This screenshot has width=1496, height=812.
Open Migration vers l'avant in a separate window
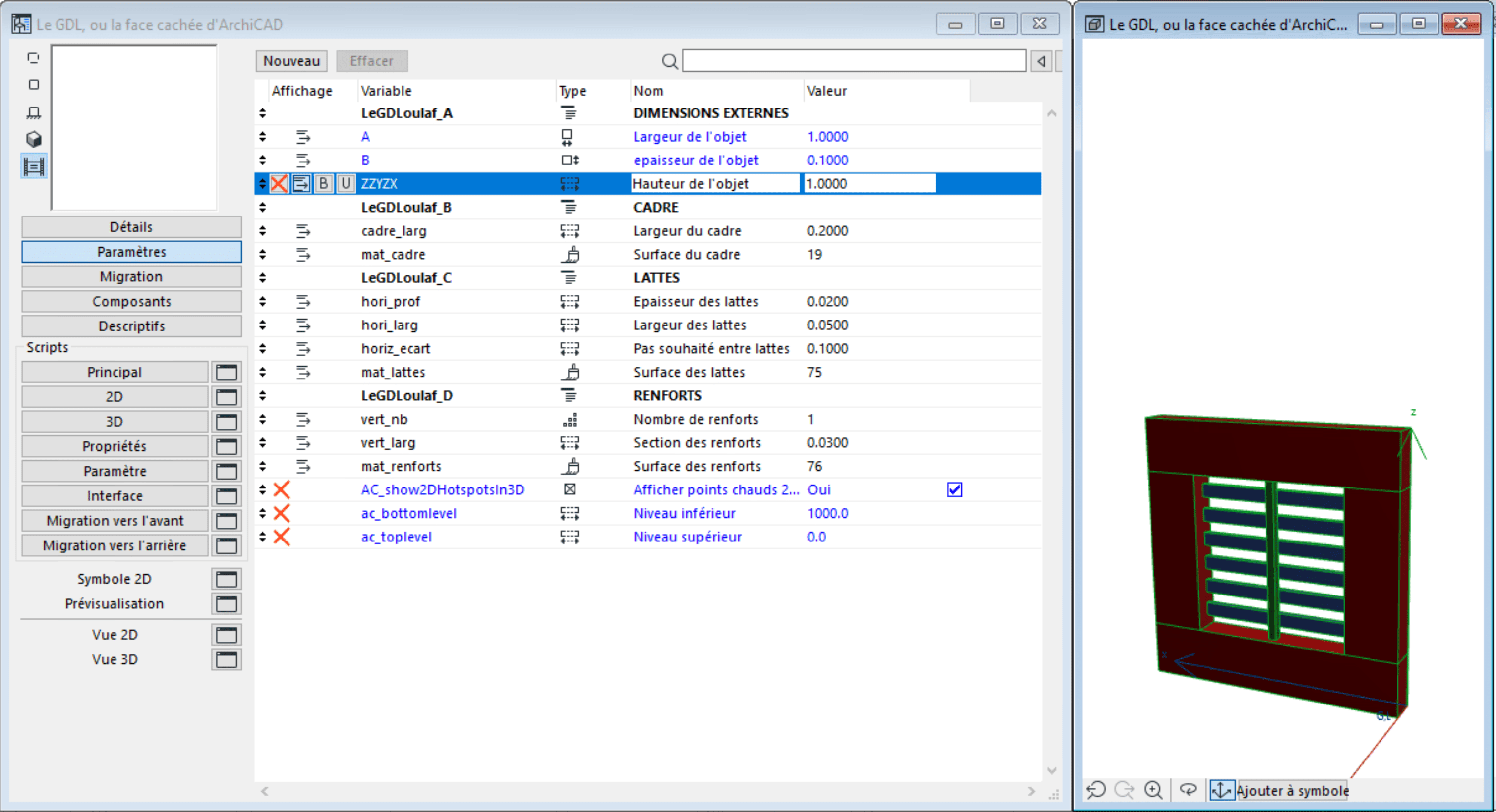pos(227,521)
